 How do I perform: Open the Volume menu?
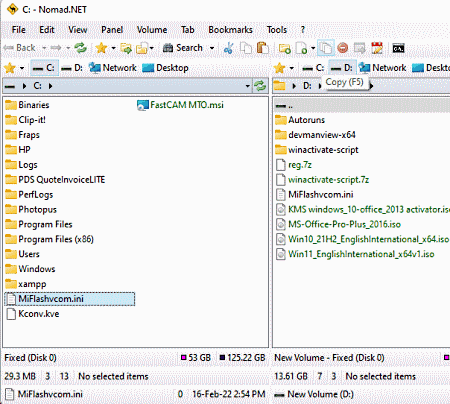152,30
